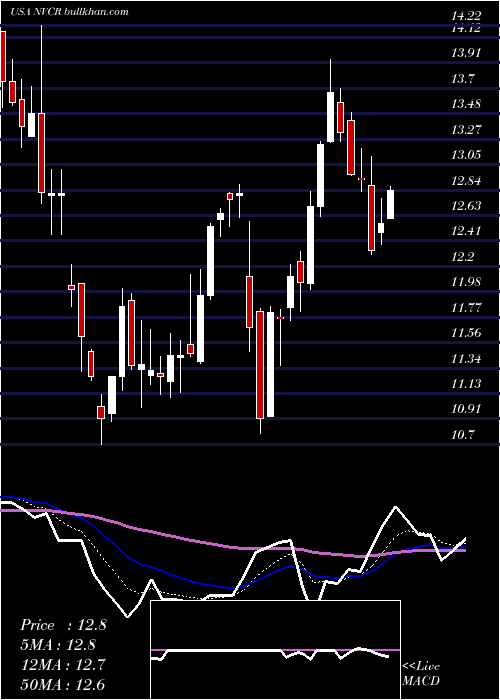The image size is (500, 700).
Task: Click the 14.22 price axis label
Action: 466,16
